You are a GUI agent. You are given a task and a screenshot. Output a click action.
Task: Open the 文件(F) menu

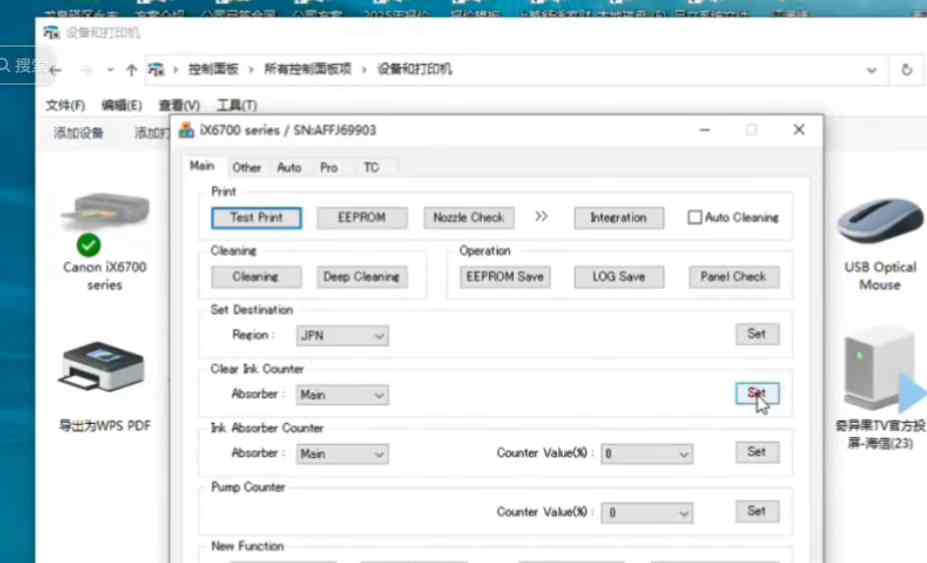[x=65, y=105]
